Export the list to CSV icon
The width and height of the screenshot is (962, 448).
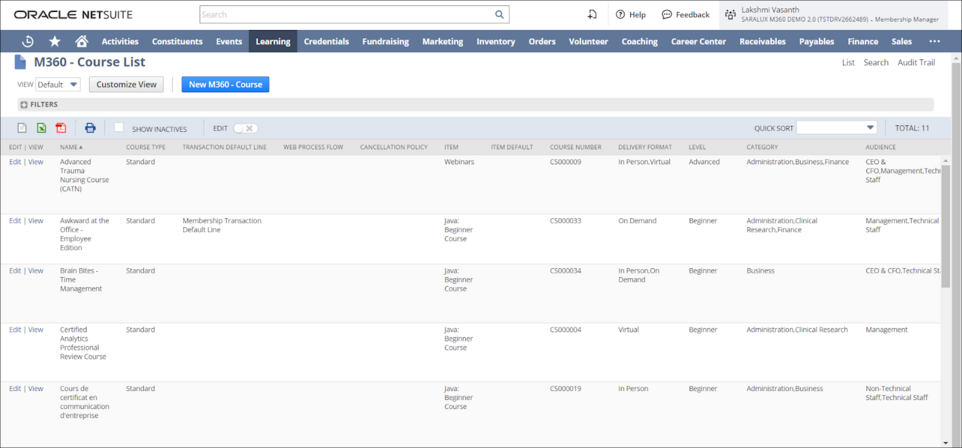point(22,128)
